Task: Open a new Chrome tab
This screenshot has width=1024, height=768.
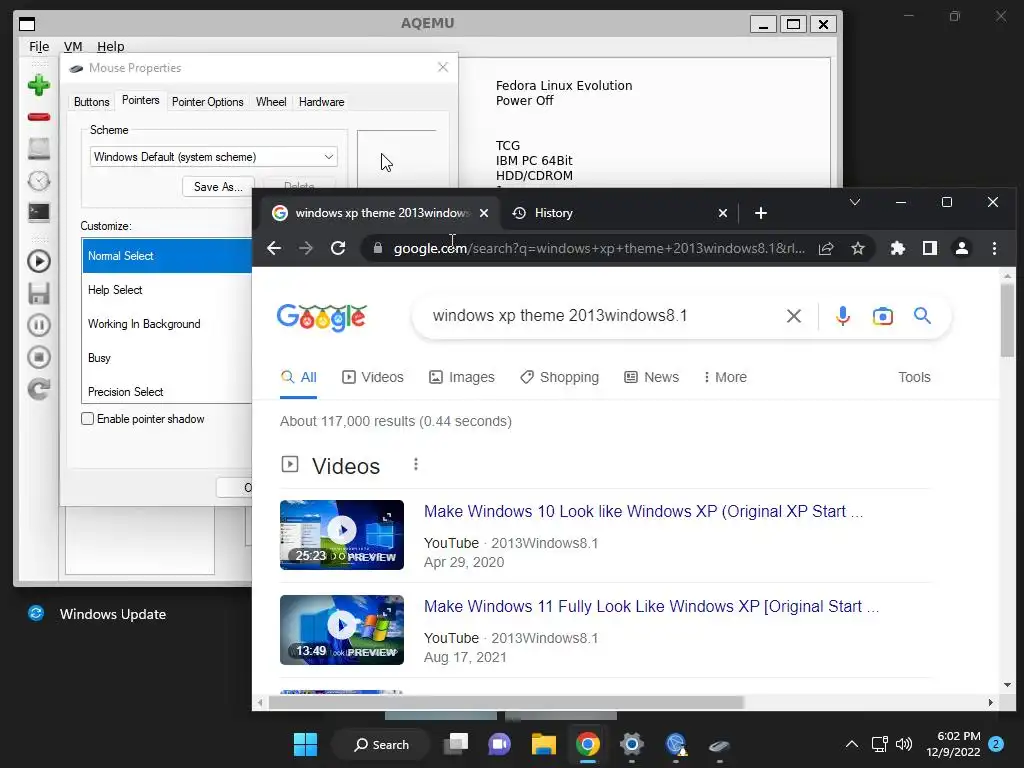Action: click(x=761, y=213)
